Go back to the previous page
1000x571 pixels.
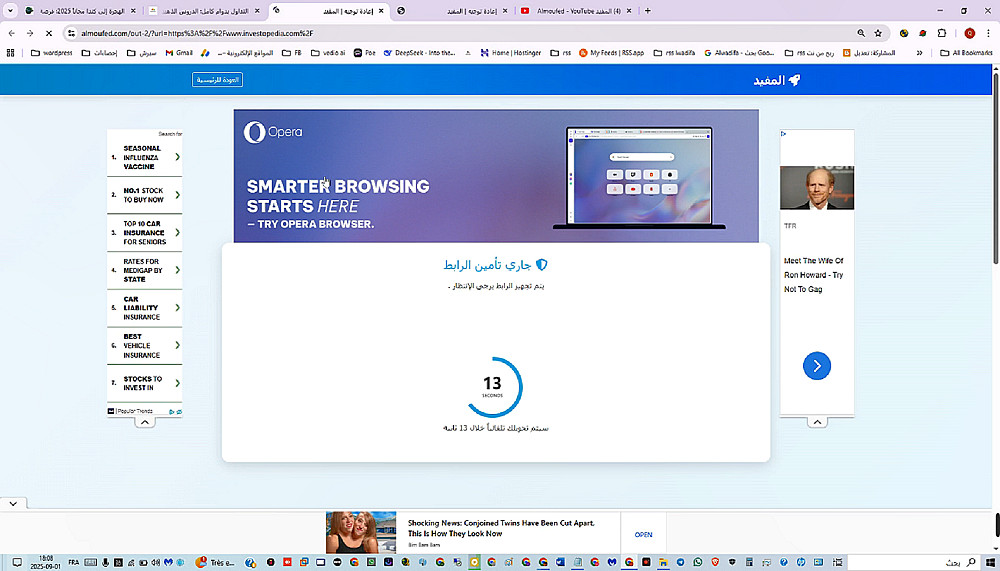pyautogui.click(x=12, y=33)
